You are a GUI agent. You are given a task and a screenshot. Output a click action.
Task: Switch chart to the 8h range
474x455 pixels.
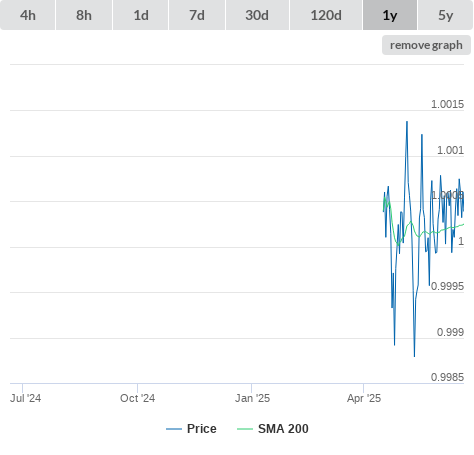click(x=84, y=15)
